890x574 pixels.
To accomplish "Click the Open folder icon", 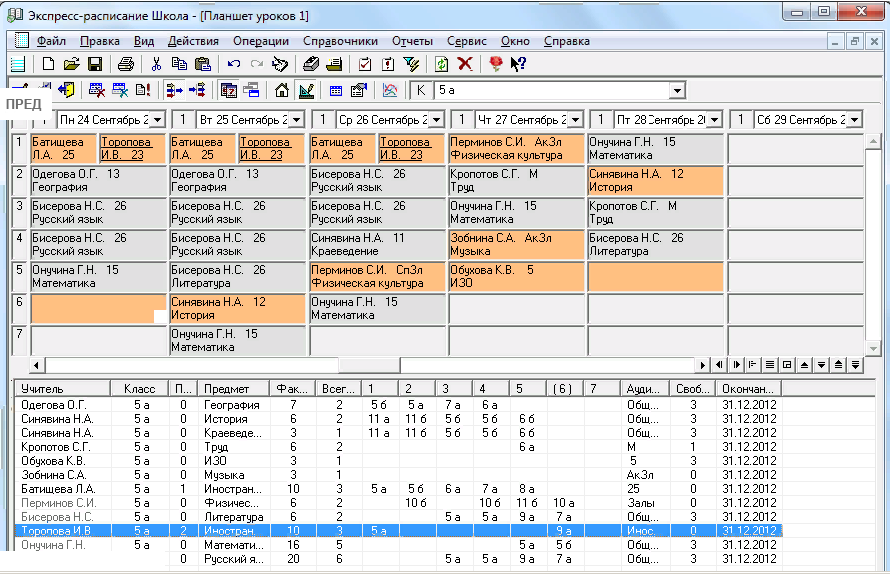I will click(71, 64).
